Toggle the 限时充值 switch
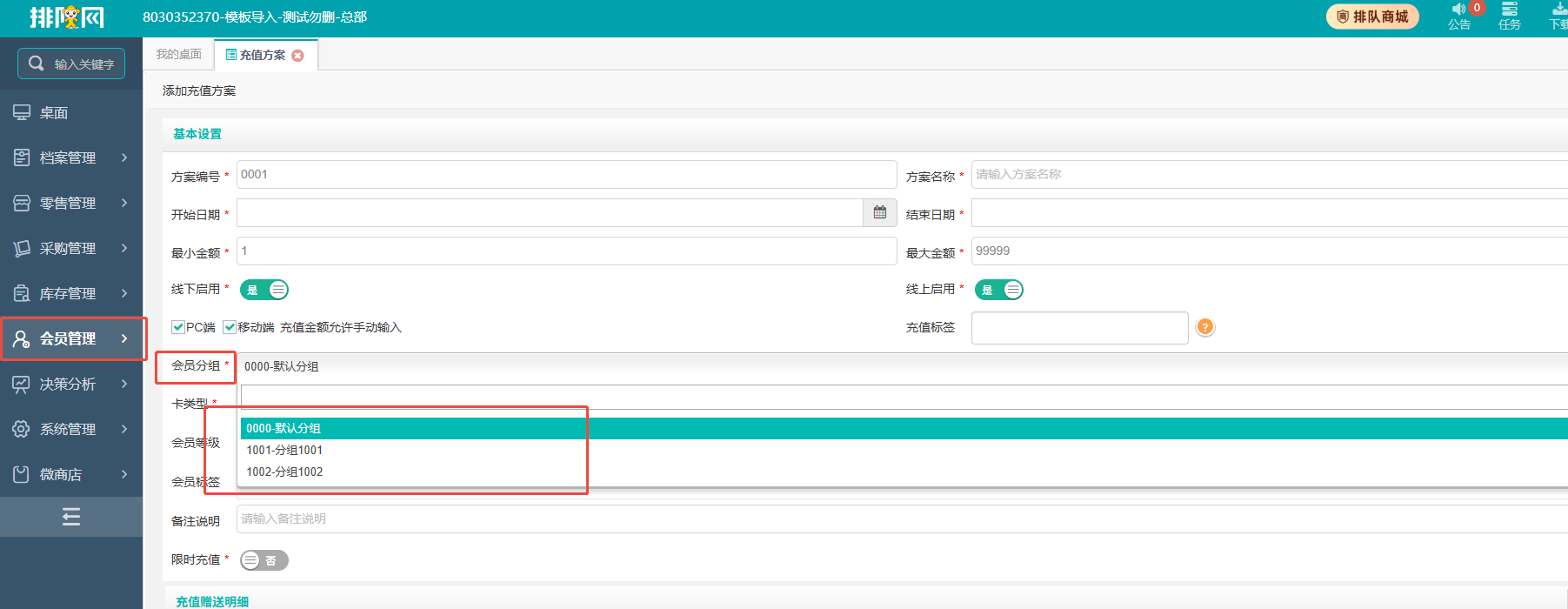The image size is (1568, 609). coord(264,560)
